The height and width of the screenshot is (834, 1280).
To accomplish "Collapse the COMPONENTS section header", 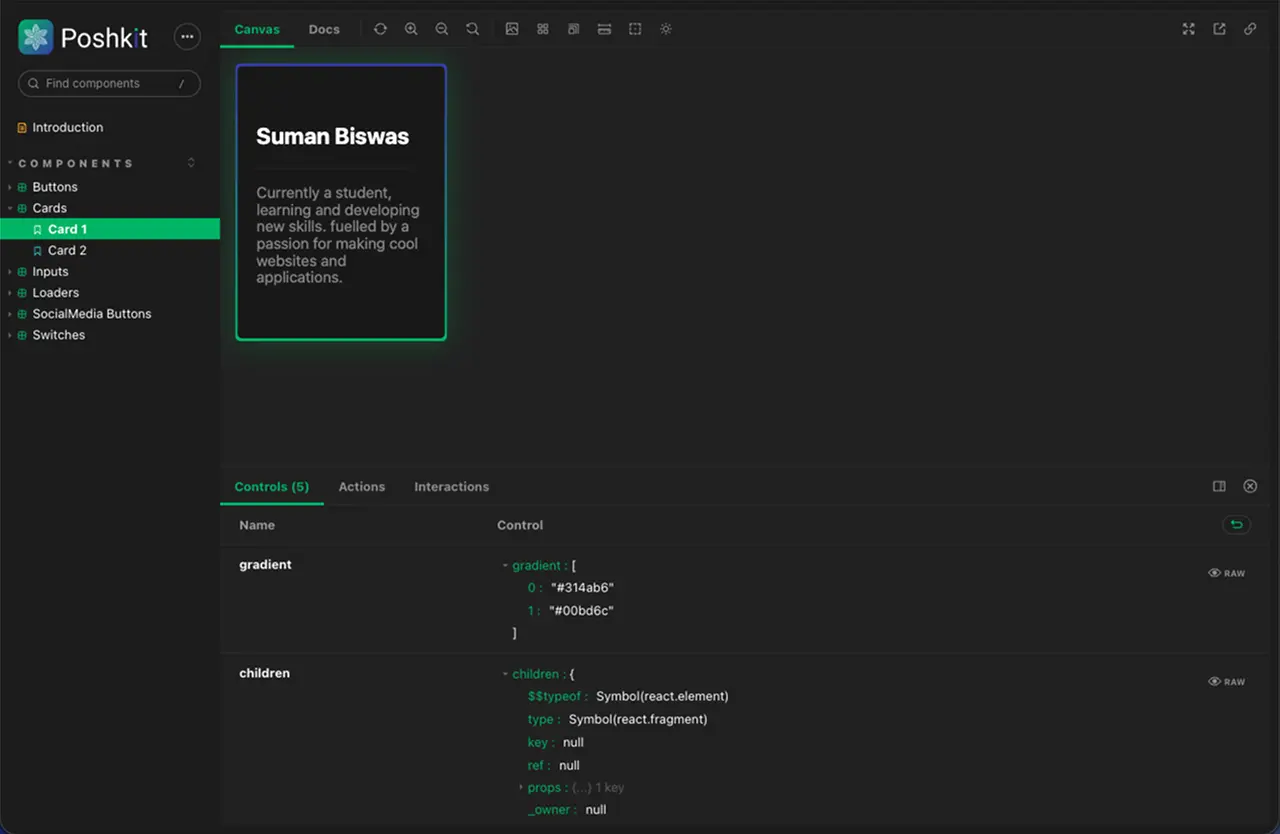I will click(x=75, y=163).
